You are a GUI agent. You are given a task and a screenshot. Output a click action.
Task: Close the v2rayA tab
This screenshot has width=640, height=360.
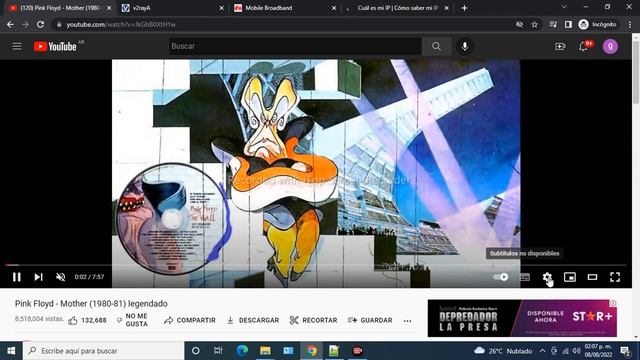pyautogui.click(x=221, y=8)
